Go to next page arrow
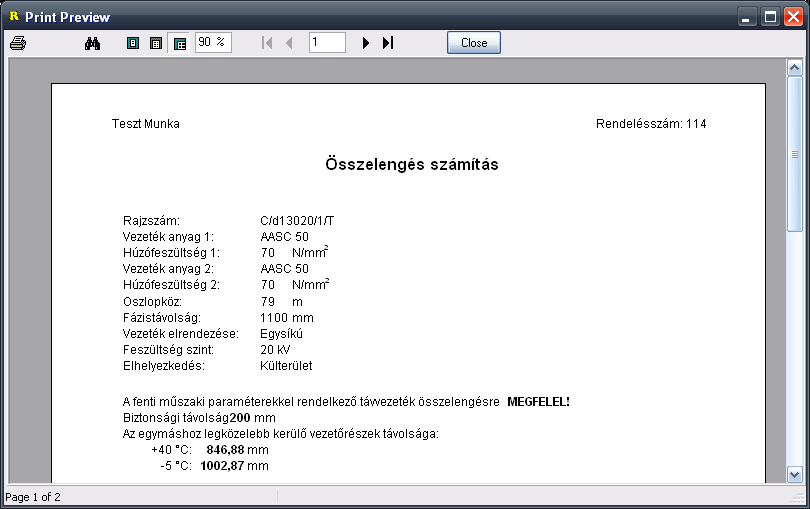The image size is (810, 509). [x=366, y=43]
